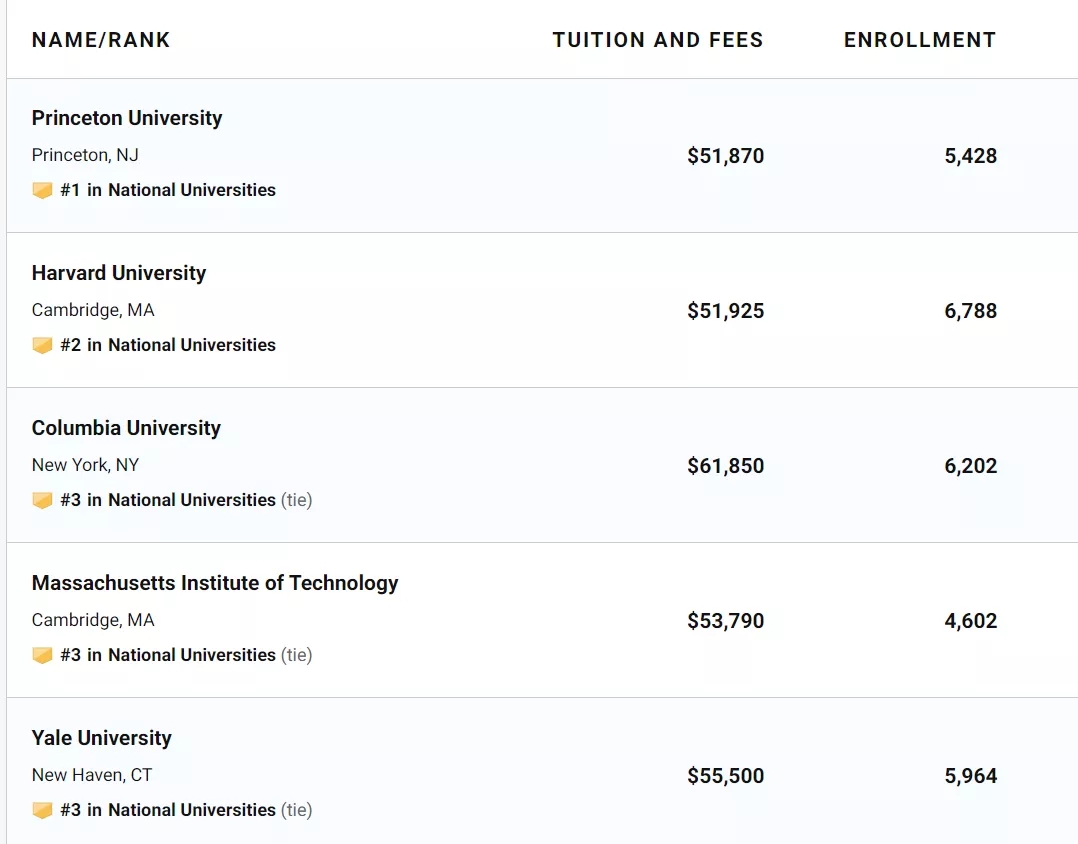
Task: Open the Massachusetts Institute of Technology link
Action: click(215, 583)
